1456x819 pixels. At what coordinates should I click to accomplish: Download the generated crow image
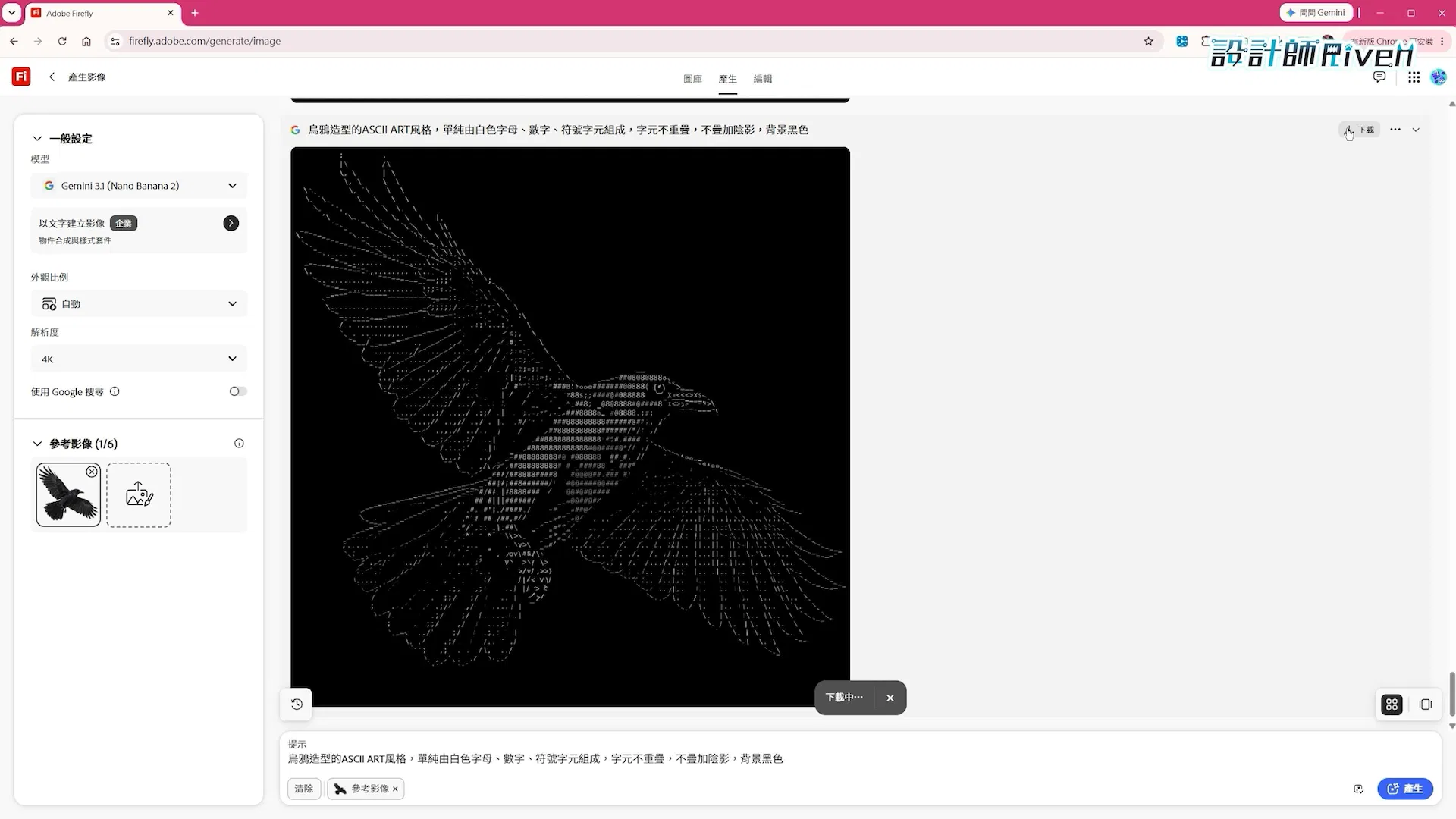pos(1359,130)
